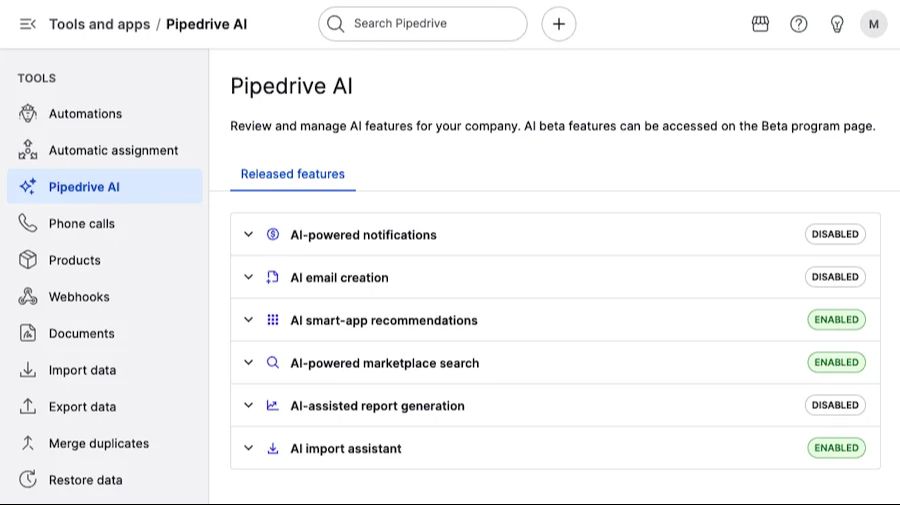Go to Tools and apps breadcrumb
The image size is (900, 505).
coord(99,24)
